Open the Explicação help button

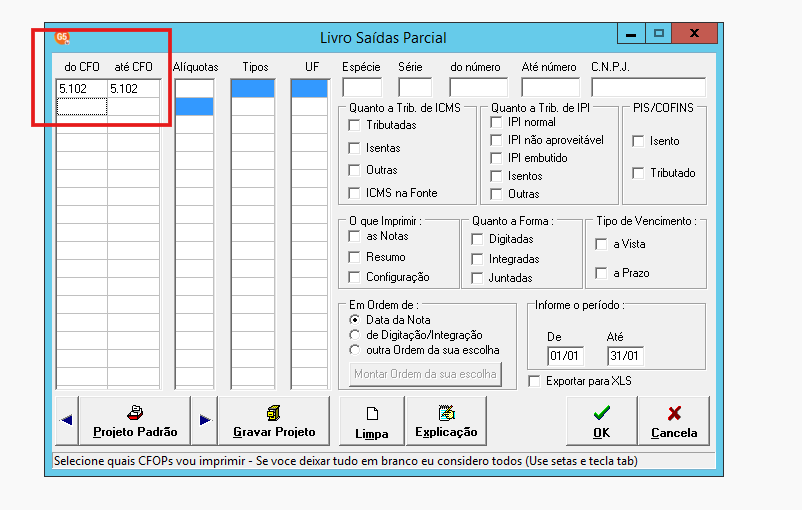tap(446, 420)
